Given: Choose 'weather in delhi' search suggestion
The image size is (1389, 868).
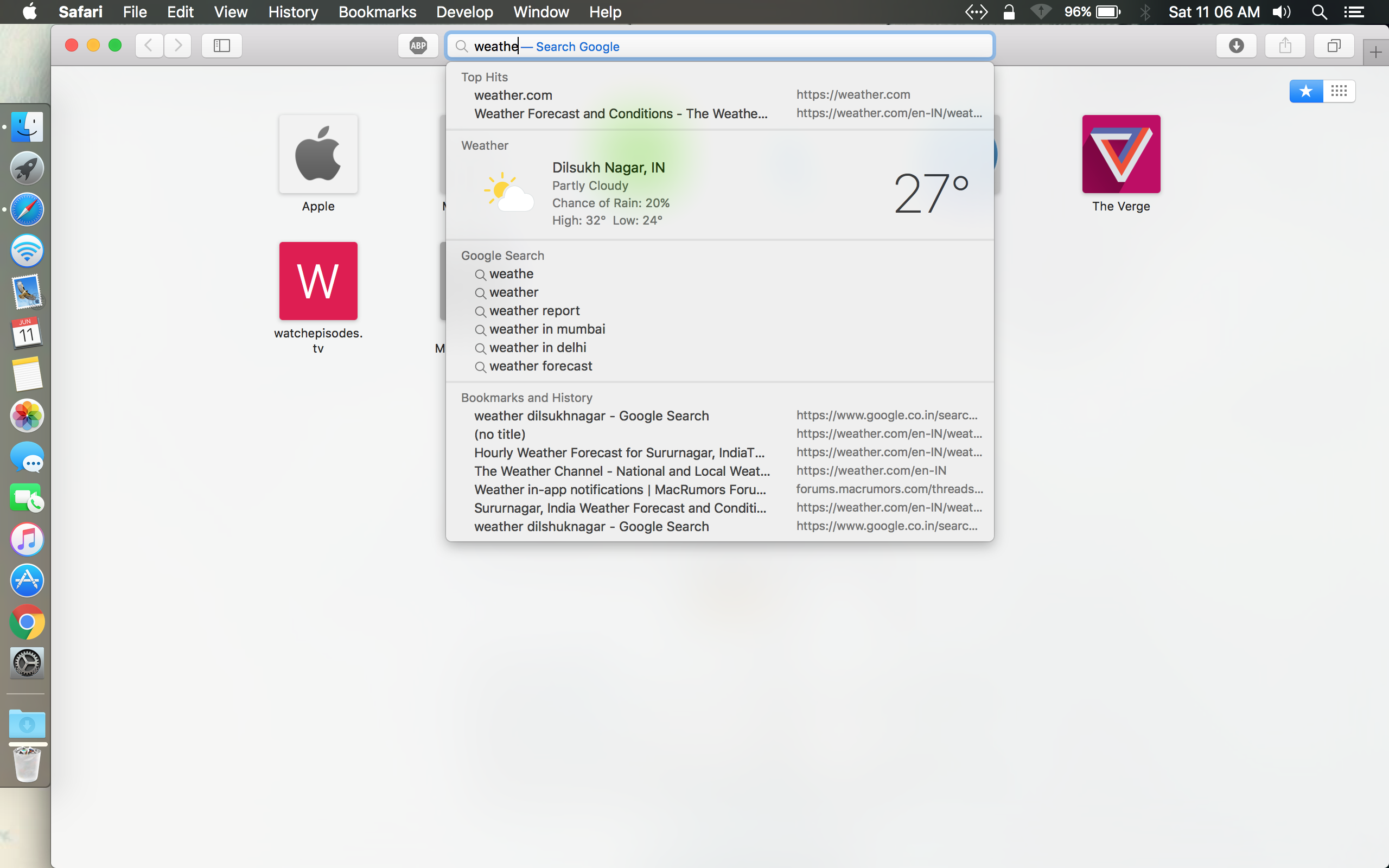Looking at the screenshot, I should coord(720,347).
